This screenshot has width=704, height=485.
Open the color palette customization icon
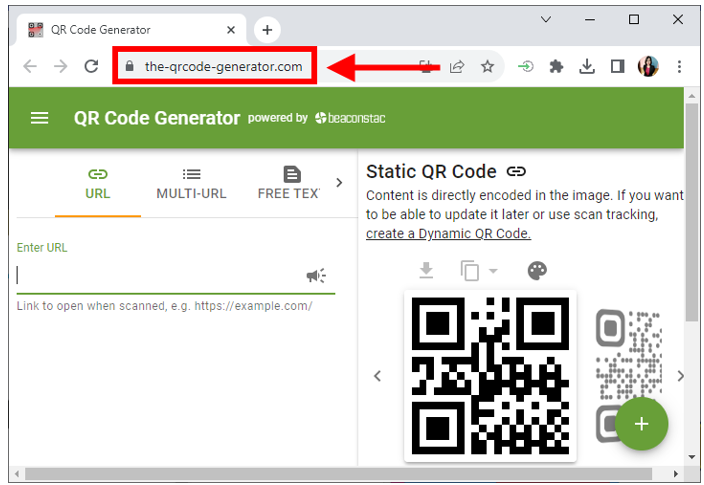537,271
